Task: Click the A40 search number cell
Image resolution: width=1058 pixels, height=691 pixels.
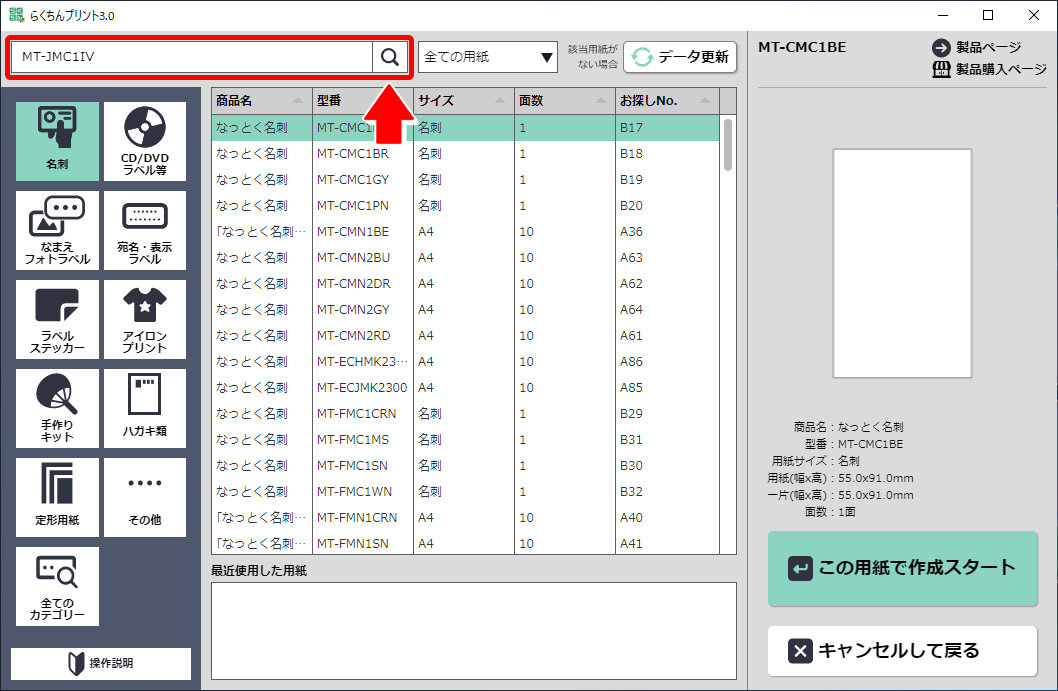Action: click(667, 518)
